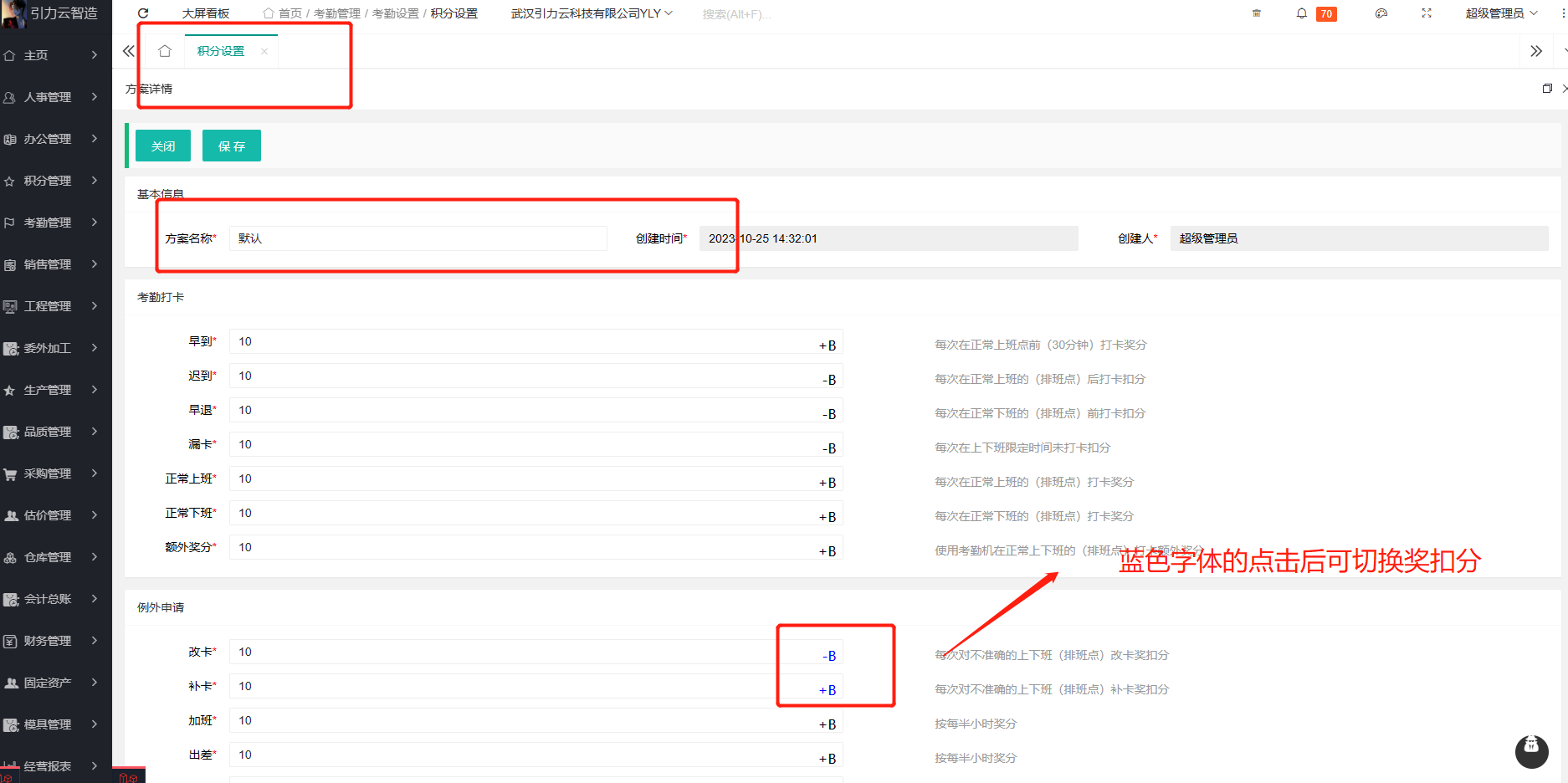Toggle the blue +B for 补卡
This screenshot has width=1568, height=783.
(x=827, y=690)
